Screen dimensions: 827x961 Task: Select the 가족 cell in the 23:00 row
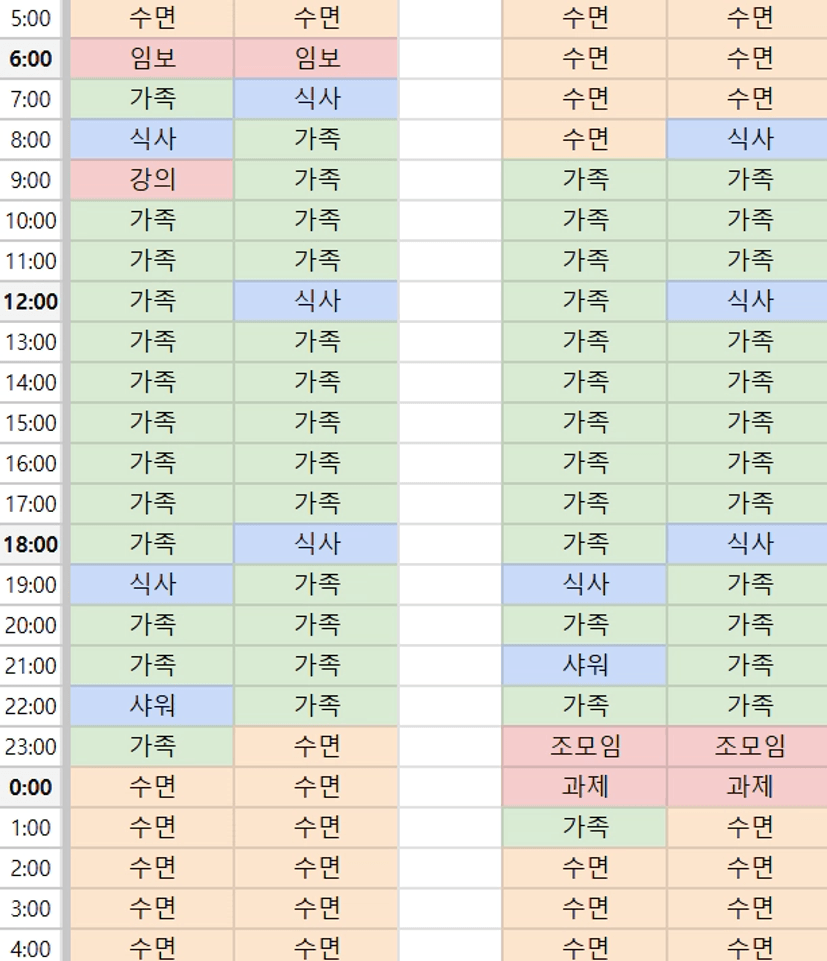click(x=152, y=746)
